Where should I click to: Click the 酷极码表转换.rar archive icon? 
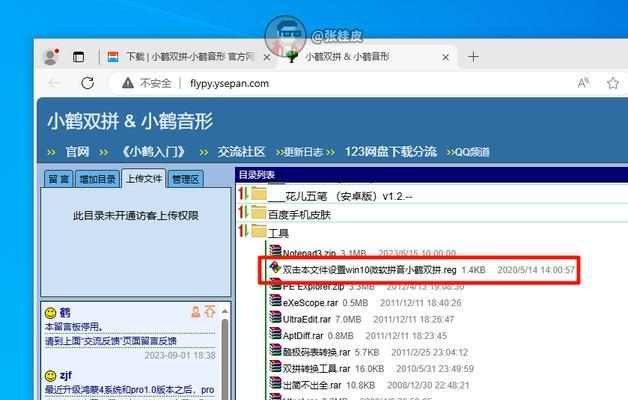(x=276, y=350)
